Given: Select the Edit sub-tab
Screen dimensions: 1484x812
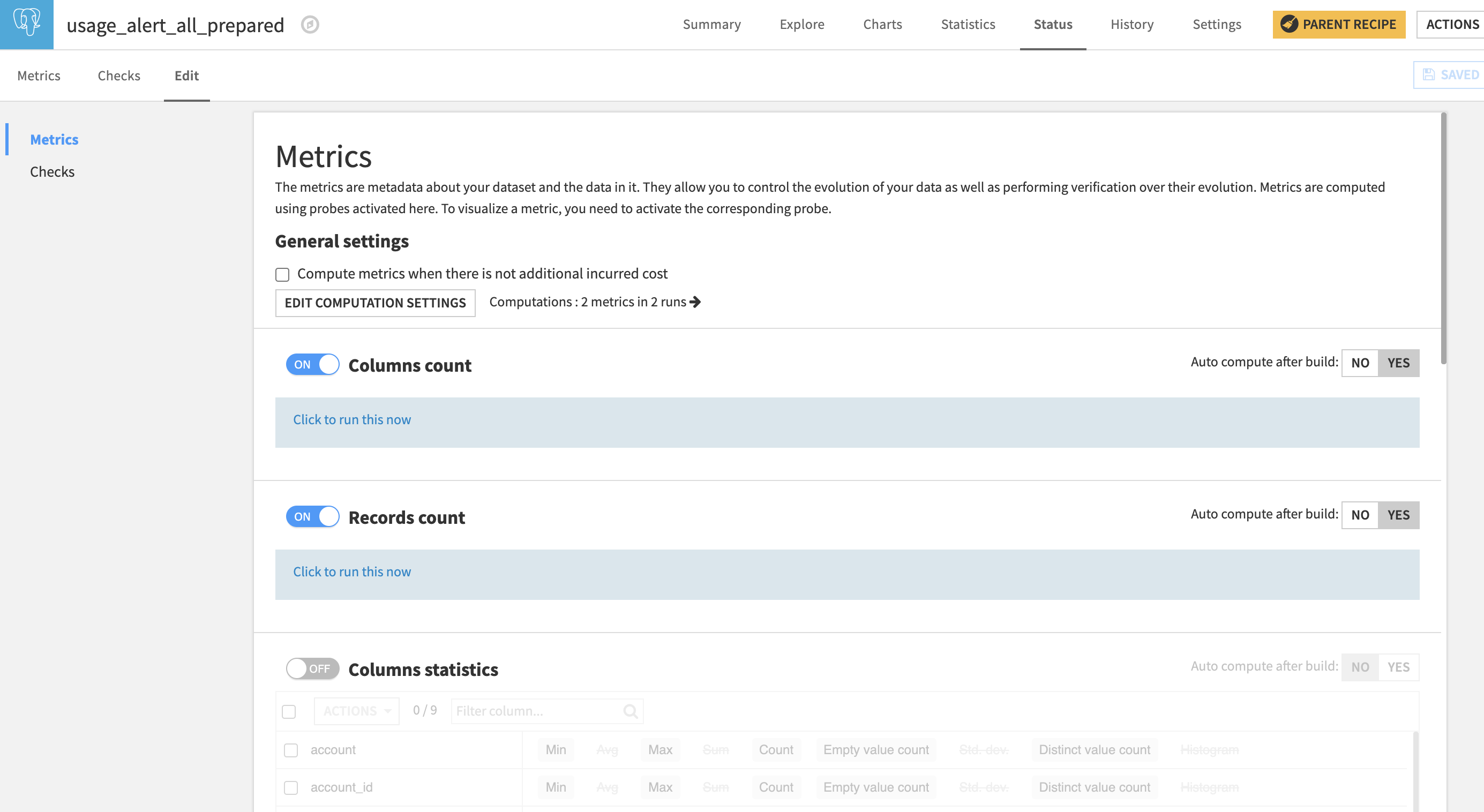Looking at the screenshot, I should click(x=186, y=76).
